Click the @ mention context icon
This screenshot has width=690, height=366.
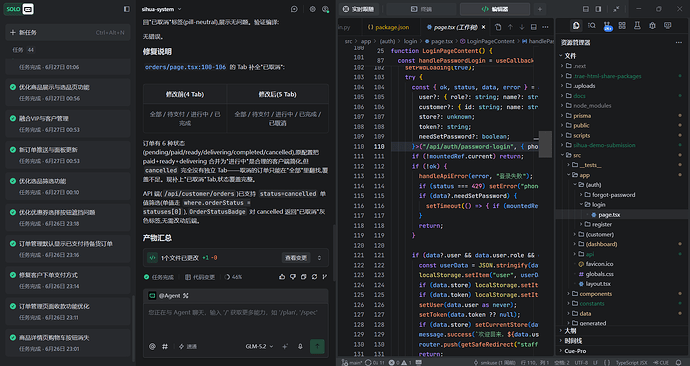[x=152, y=346]
